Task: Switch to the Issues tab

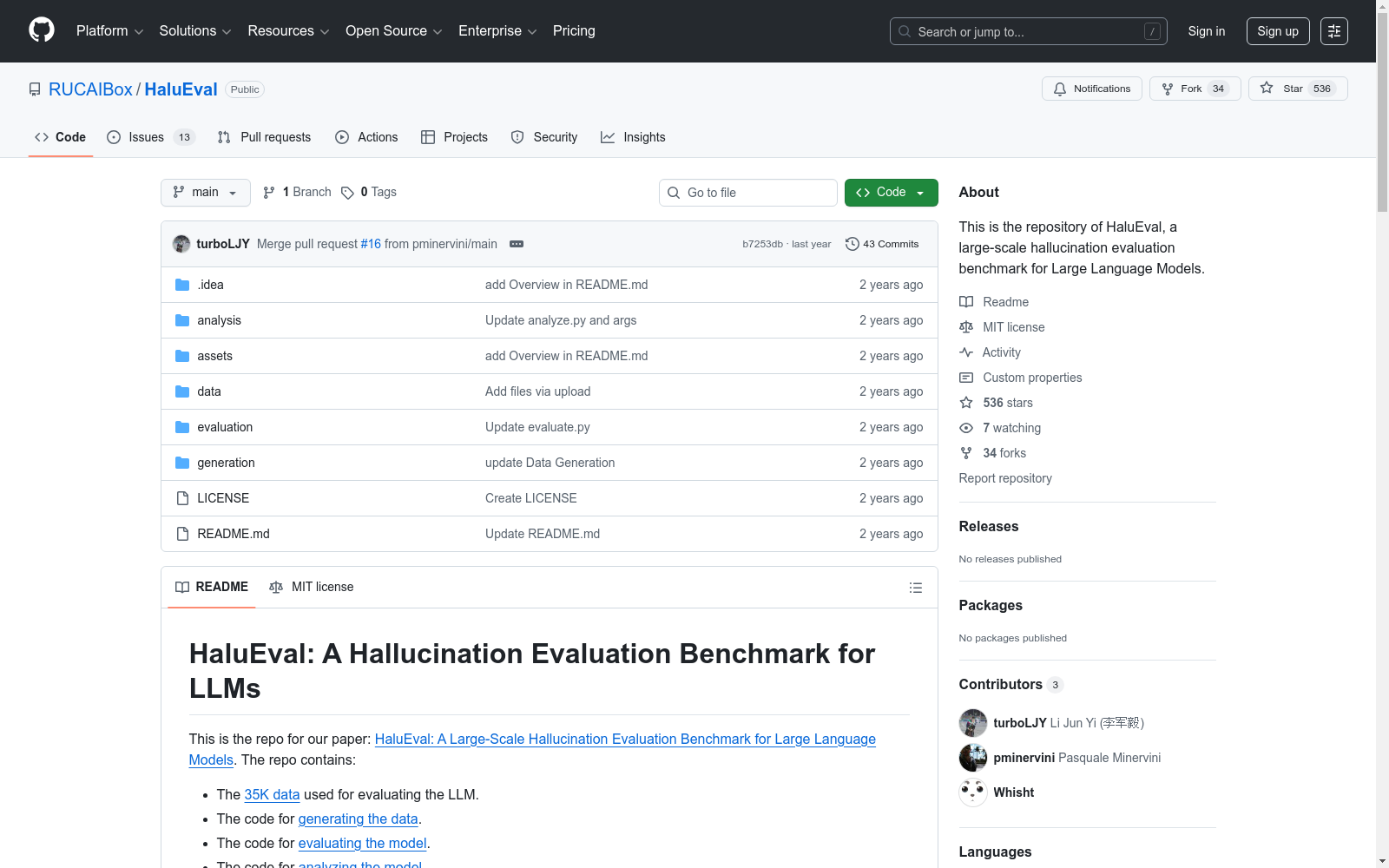Action: click(x=149, y=137)
